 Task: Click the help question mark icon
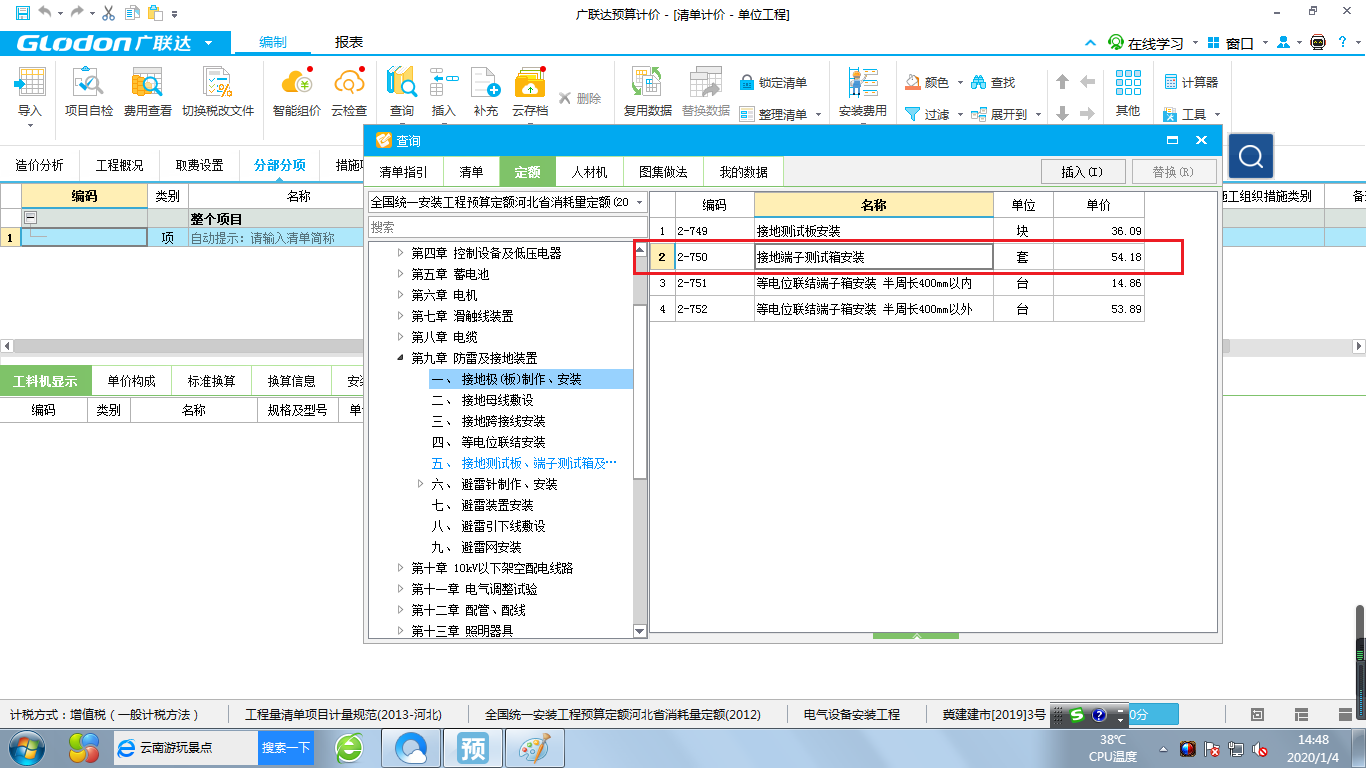[x=1343, y=43]
